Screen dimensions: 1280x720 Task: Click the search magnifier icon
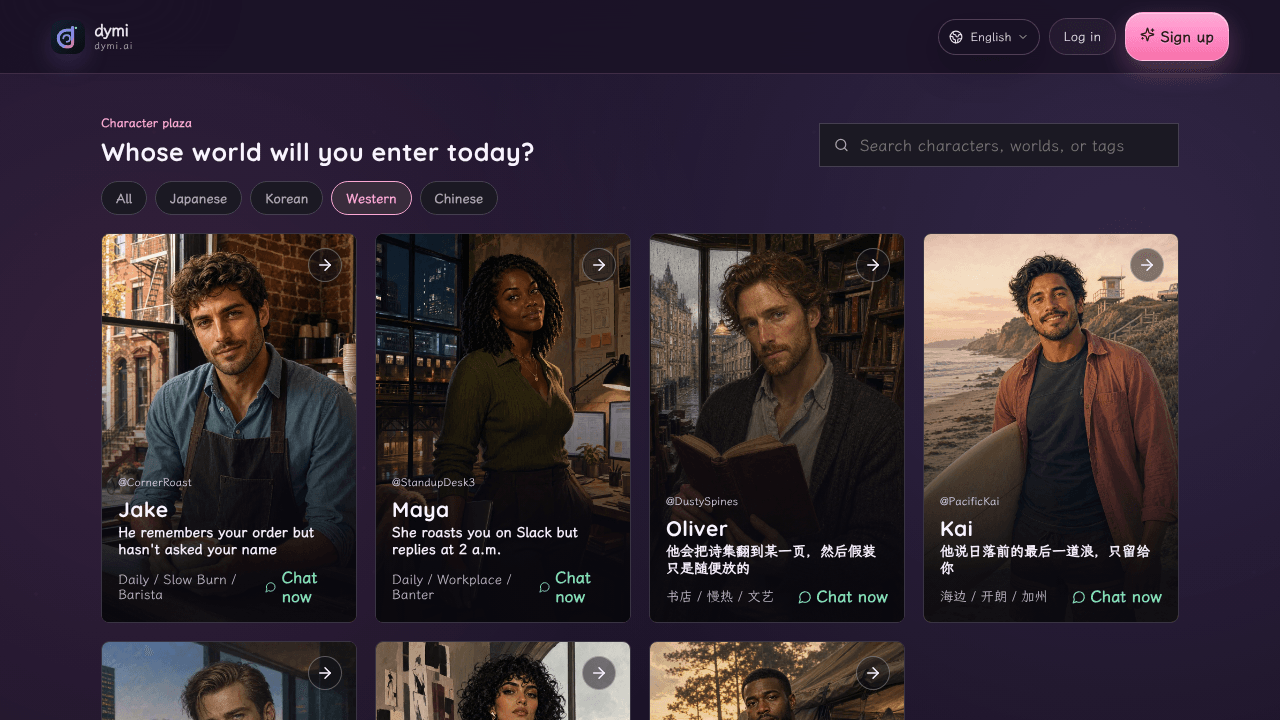click(842, 145)
